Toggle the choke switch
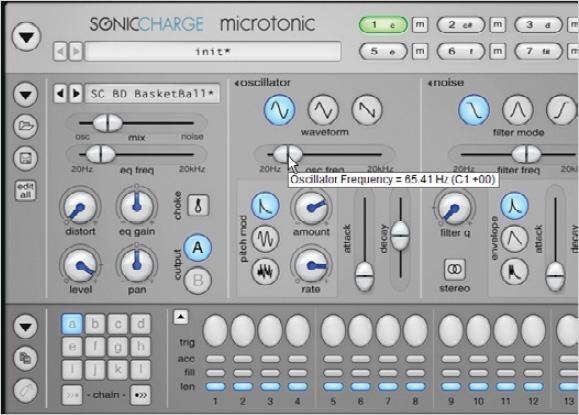 pos(198,205)
